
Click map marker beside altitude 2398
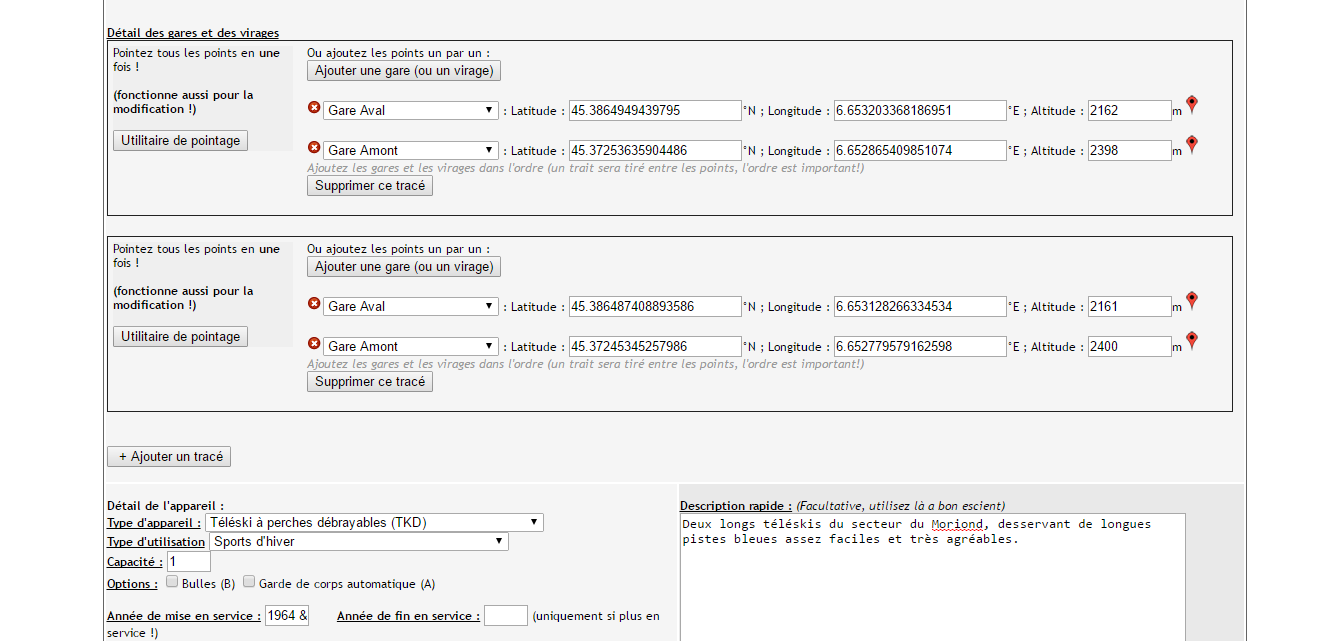pyautogui.click(x=1191, y=145)
